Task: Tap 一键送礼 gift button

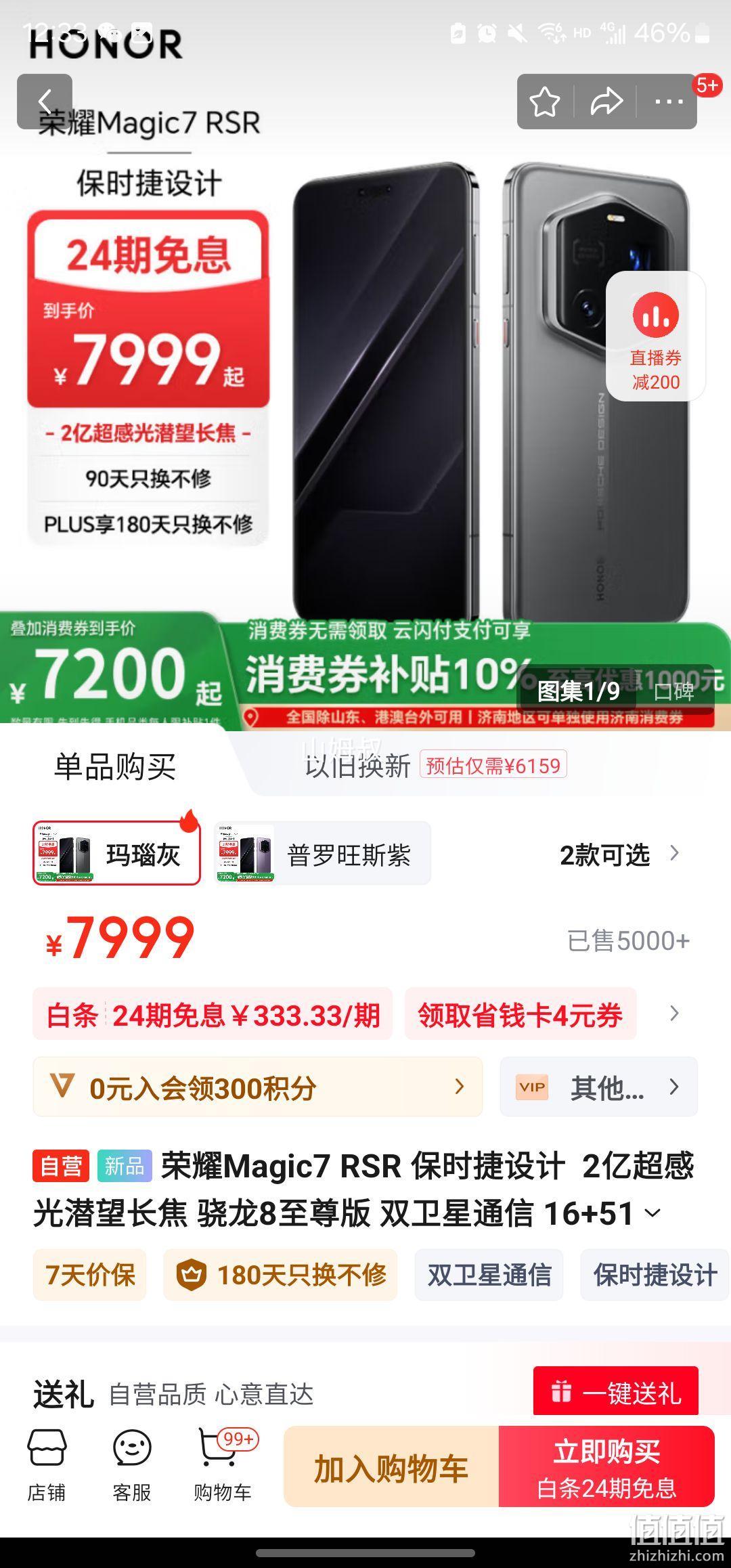Action: (616, 1392)
